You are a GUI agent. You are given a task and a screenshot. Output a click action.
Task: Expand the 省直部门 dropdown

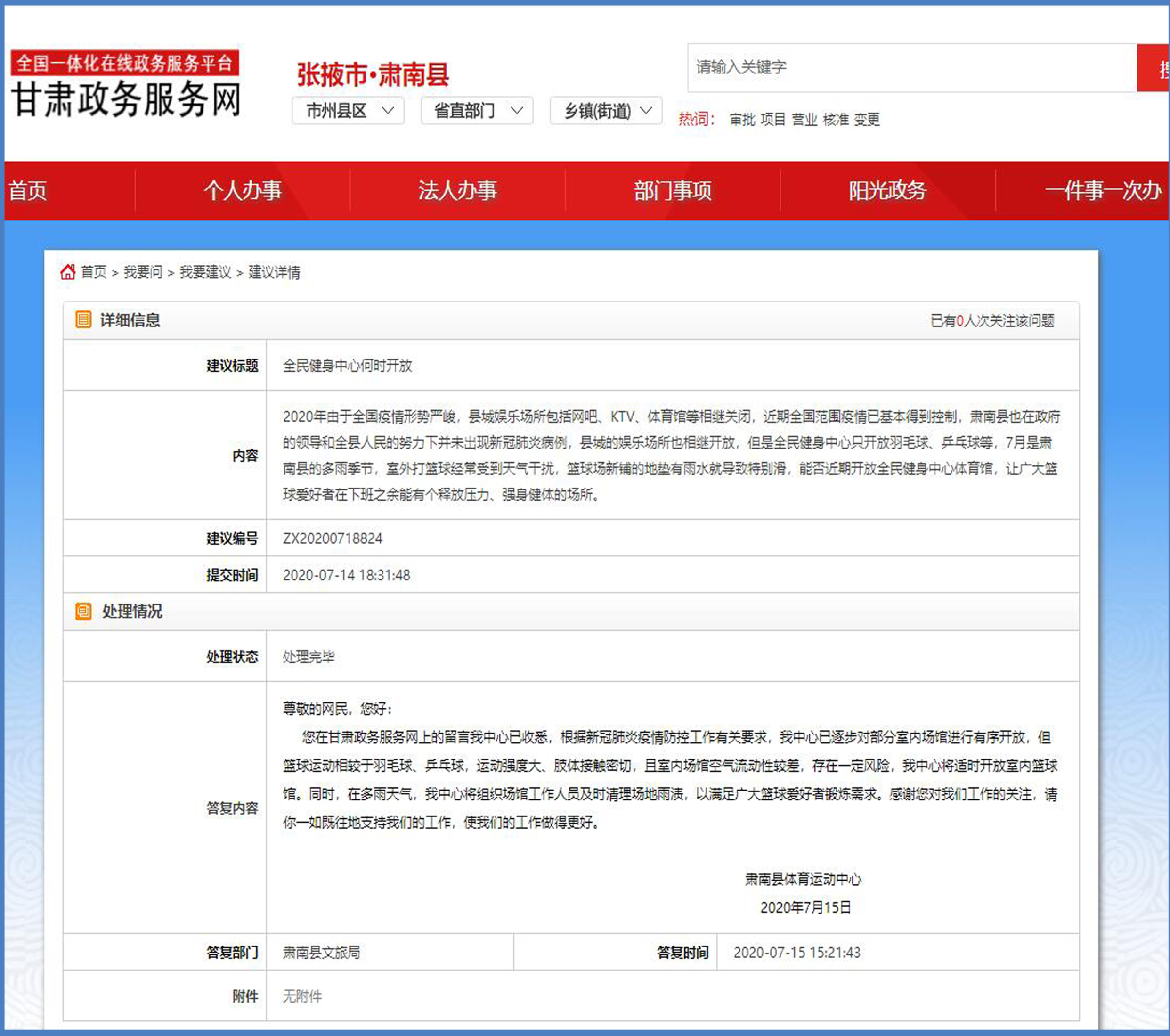point(477,111)
